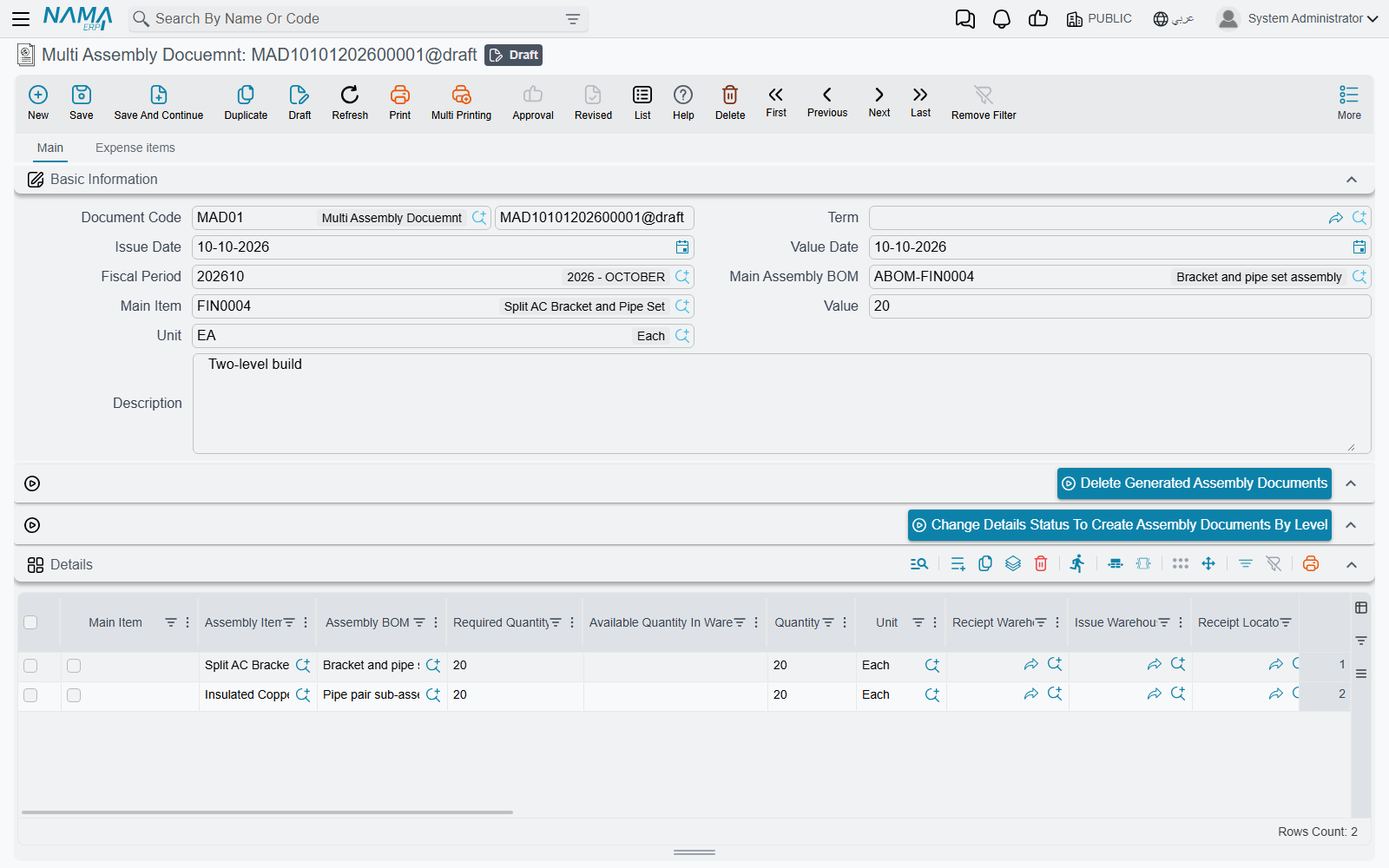
Task: Check the Main Item checkbox in Split AC Bracket row
Action: click(x=74, y=666)
